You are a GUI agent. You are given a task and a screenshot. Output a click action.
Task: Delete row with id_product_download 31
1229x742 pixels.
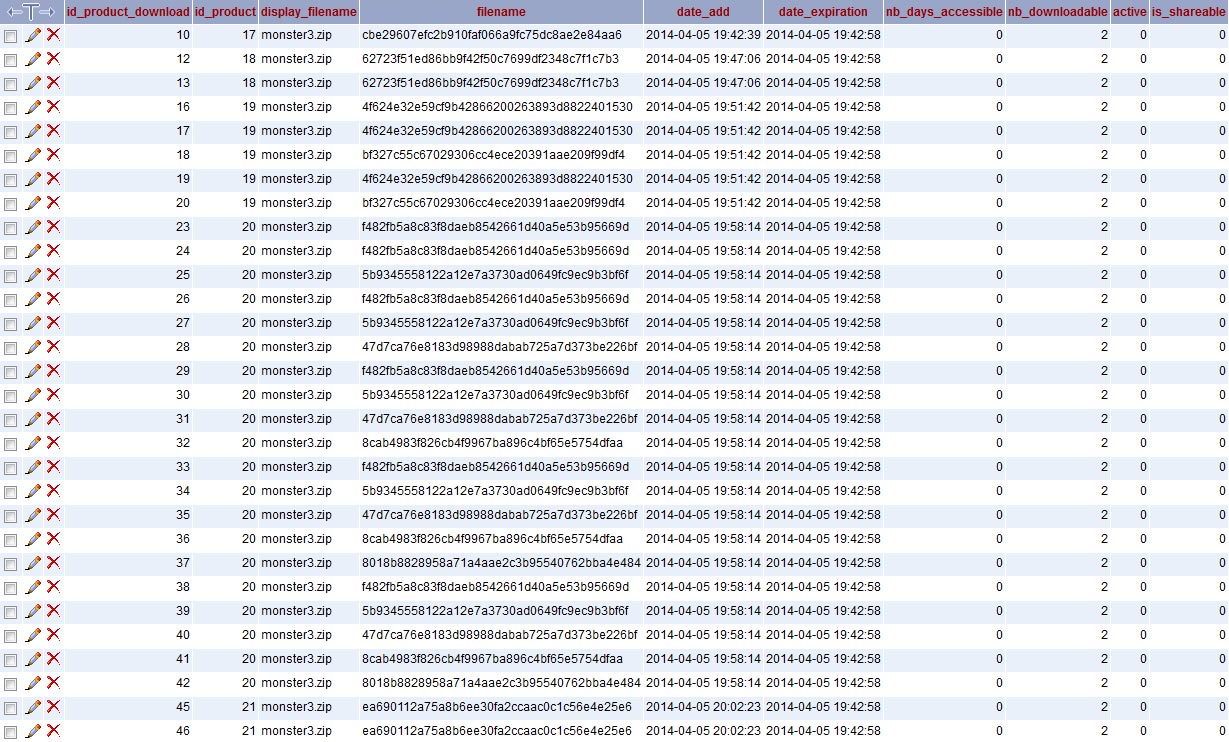(53, 419)
